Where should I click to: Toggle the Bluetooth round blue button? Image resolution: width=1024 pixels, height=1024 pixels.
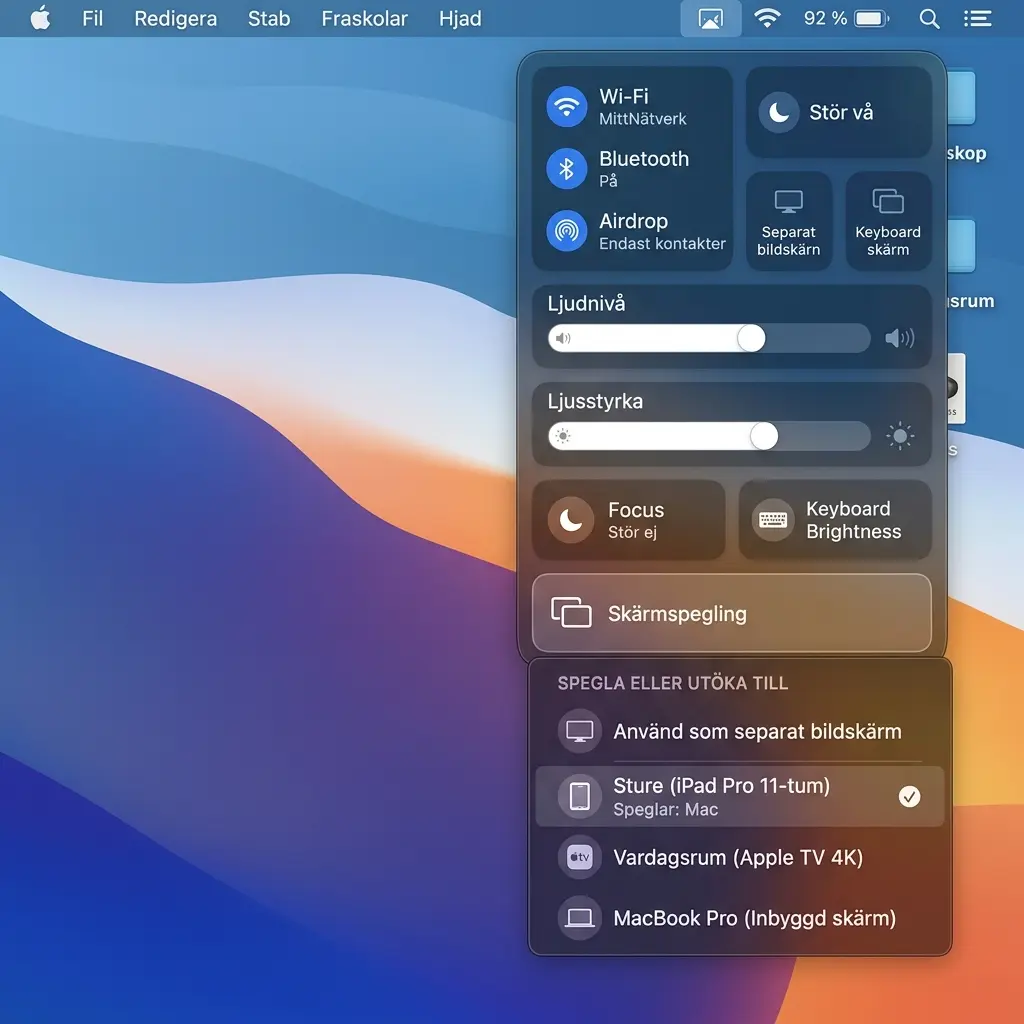point(566,168)
